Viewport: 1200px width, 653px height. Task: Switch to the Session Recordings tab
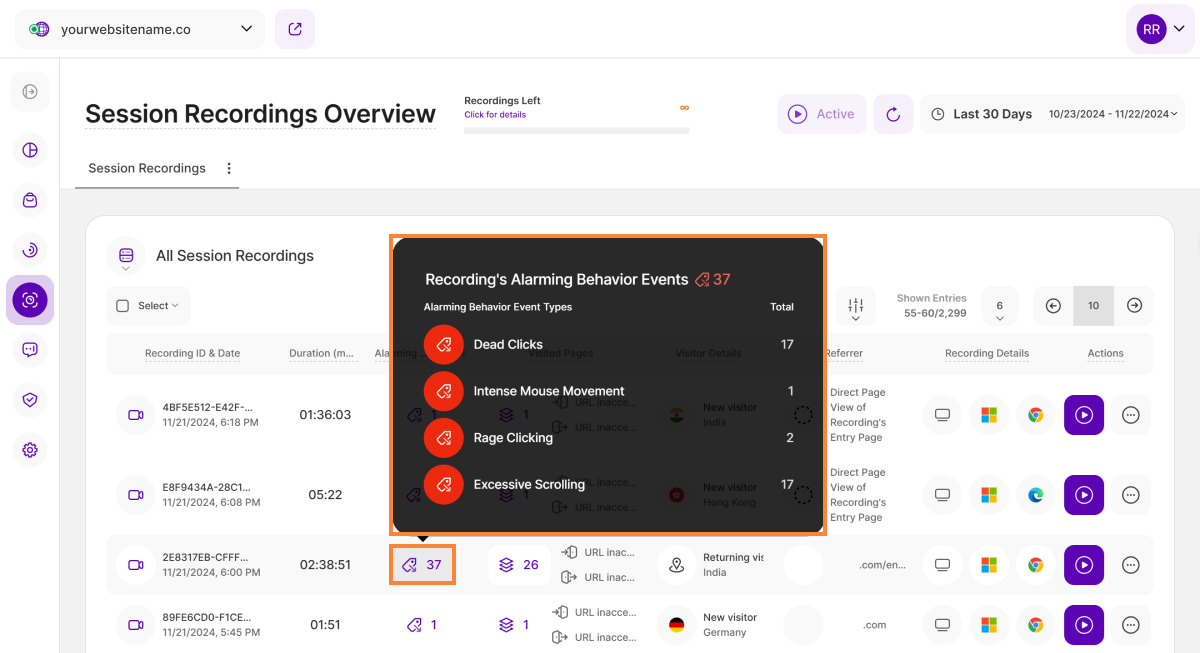point(147,168)
